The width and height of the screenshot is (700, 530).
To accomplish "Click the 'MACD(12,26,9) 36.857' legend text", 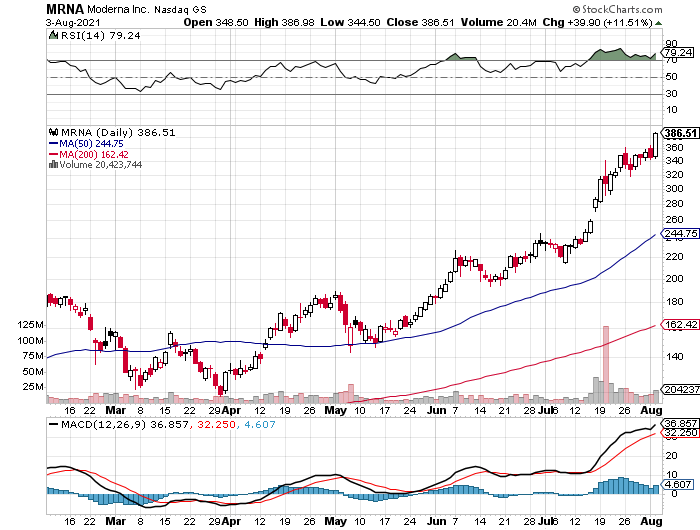I will tap(125, 425).
